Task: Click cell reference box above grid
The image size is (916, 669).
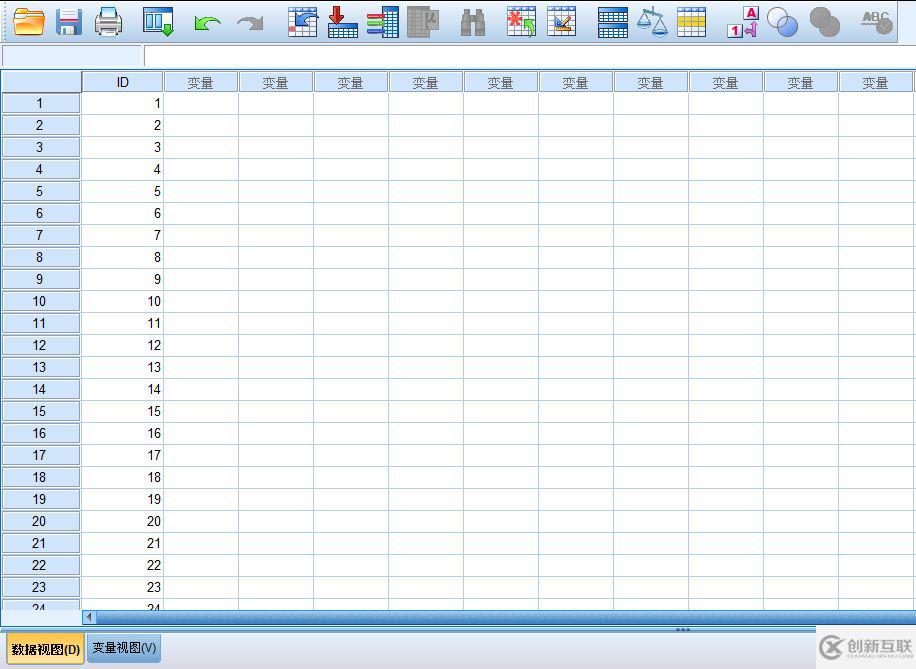Action: (72, 56)
